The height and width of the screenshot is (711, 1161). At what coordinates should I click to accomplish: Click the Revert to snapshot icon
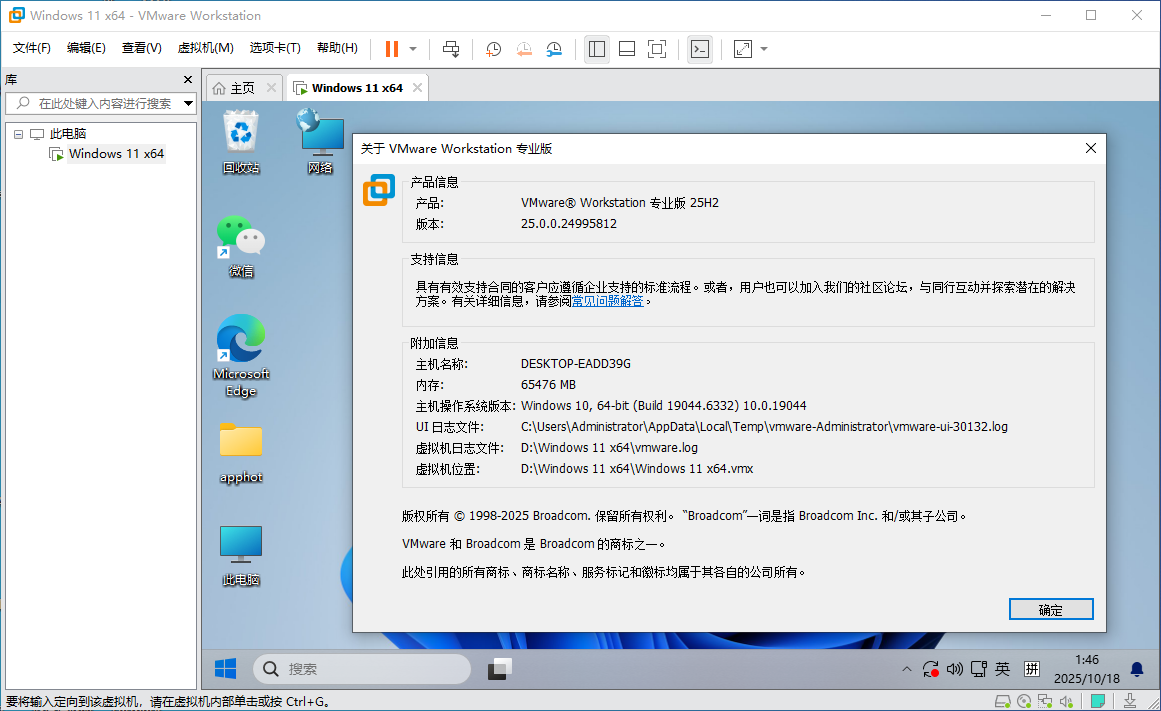click(524, 48)
